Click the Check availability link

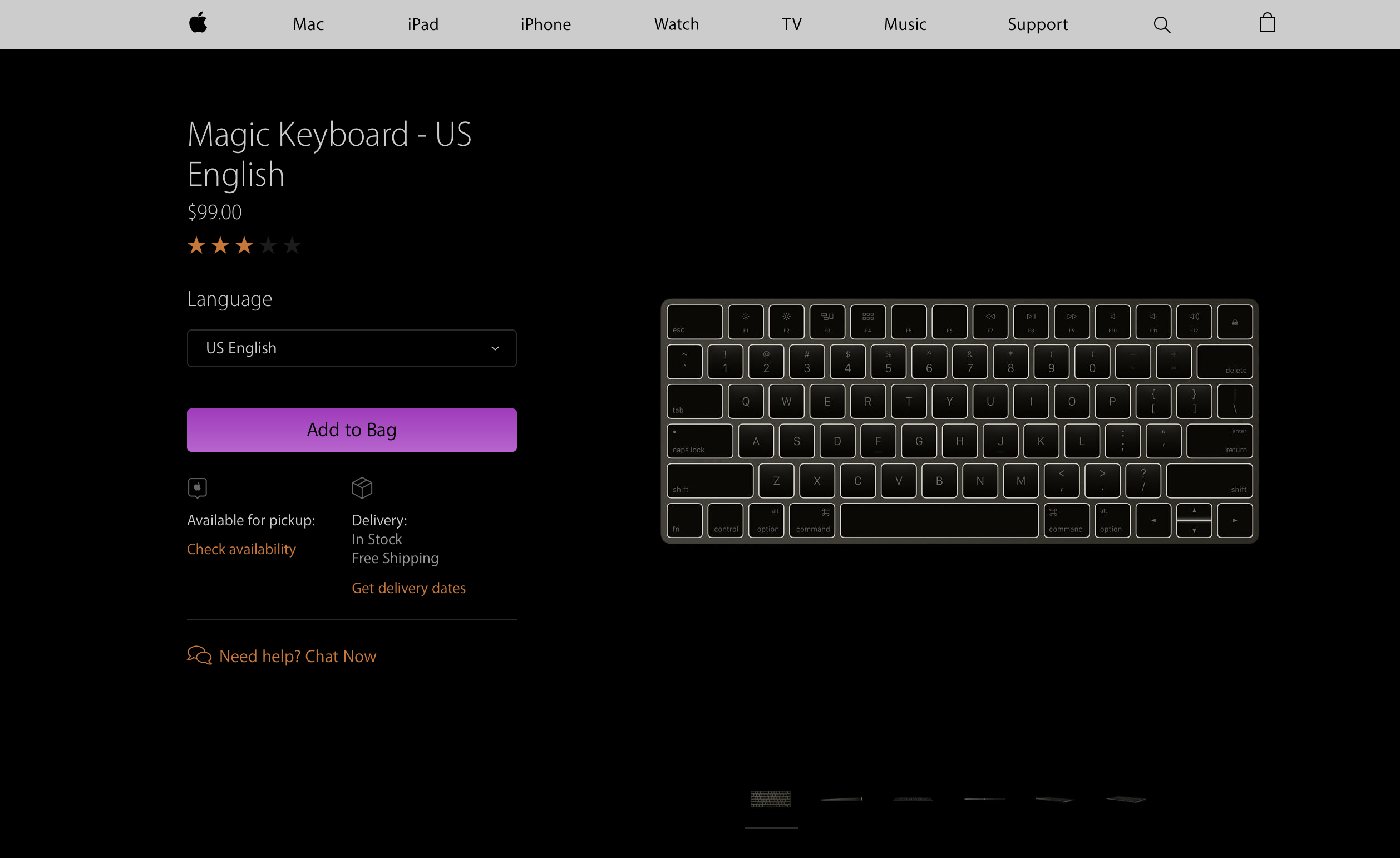coord(241,549)
